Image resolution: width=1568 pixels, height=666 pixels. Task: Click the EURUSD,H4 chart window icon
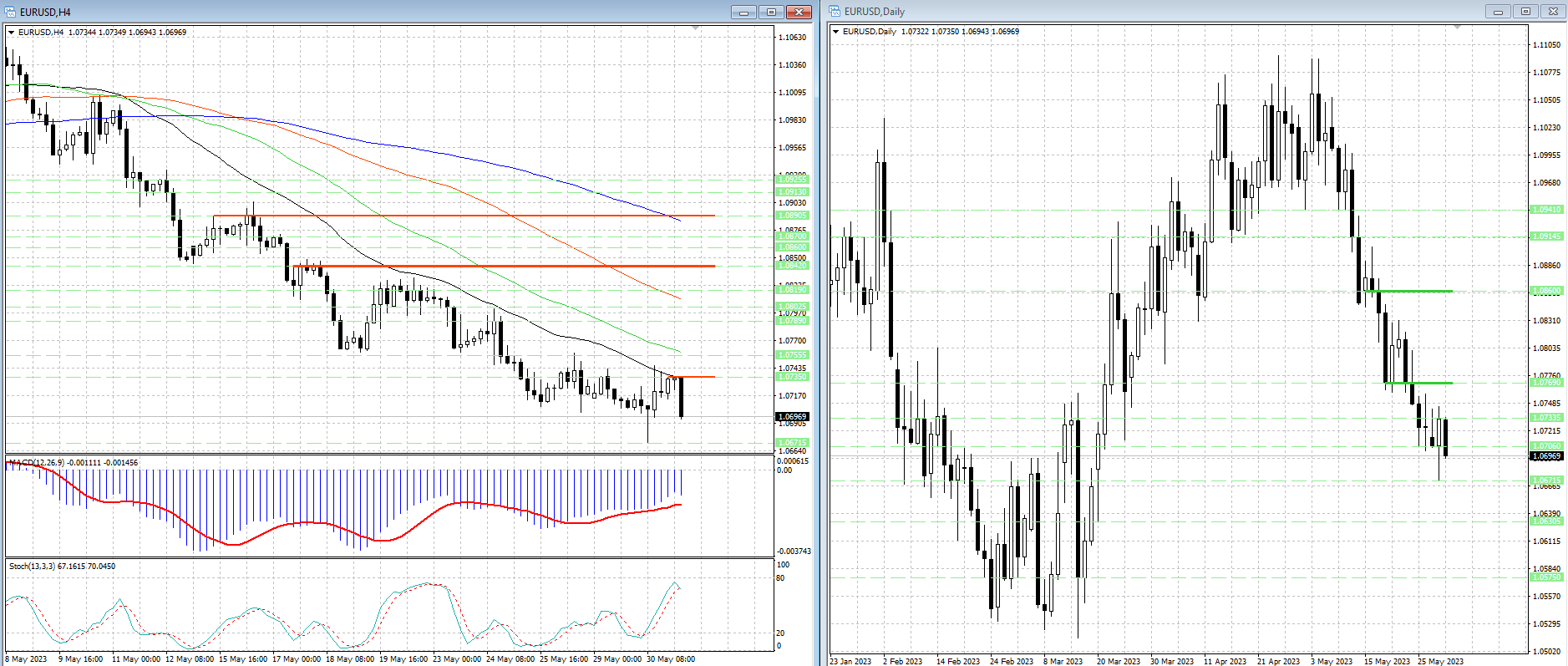[x=10, y=12]
